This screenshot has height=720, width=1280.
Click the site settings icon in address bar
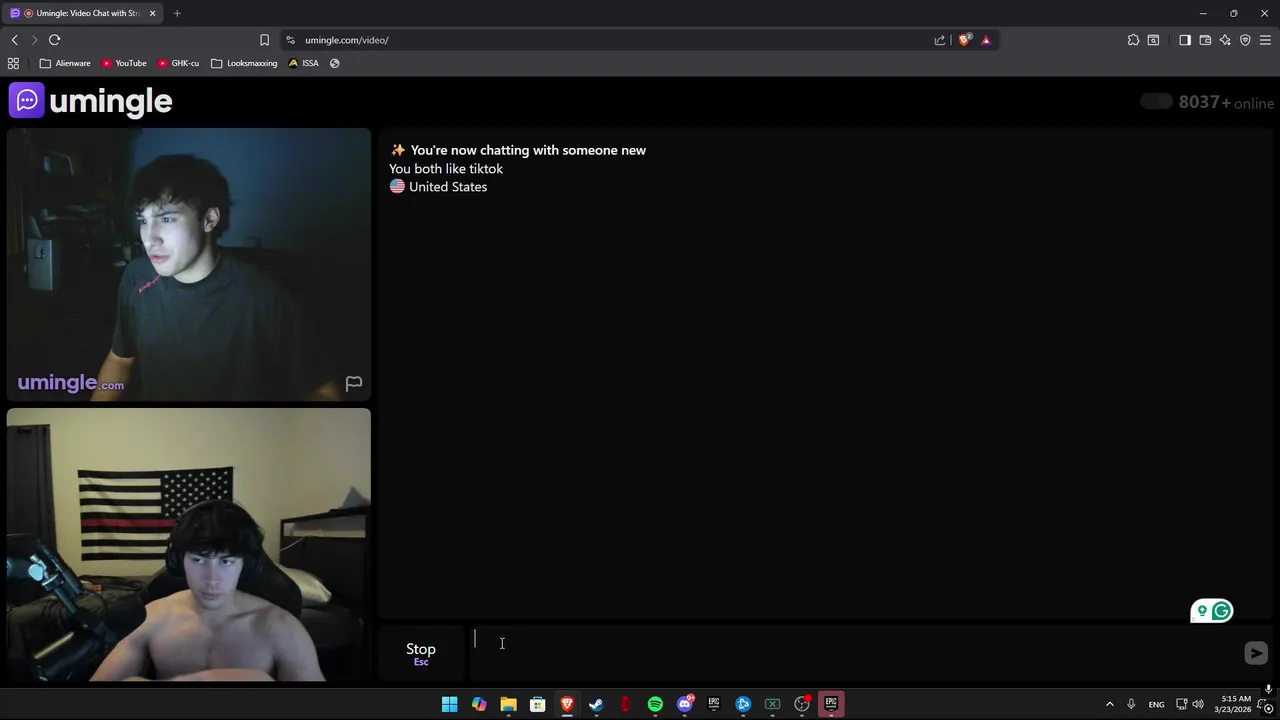coord(290,40)
